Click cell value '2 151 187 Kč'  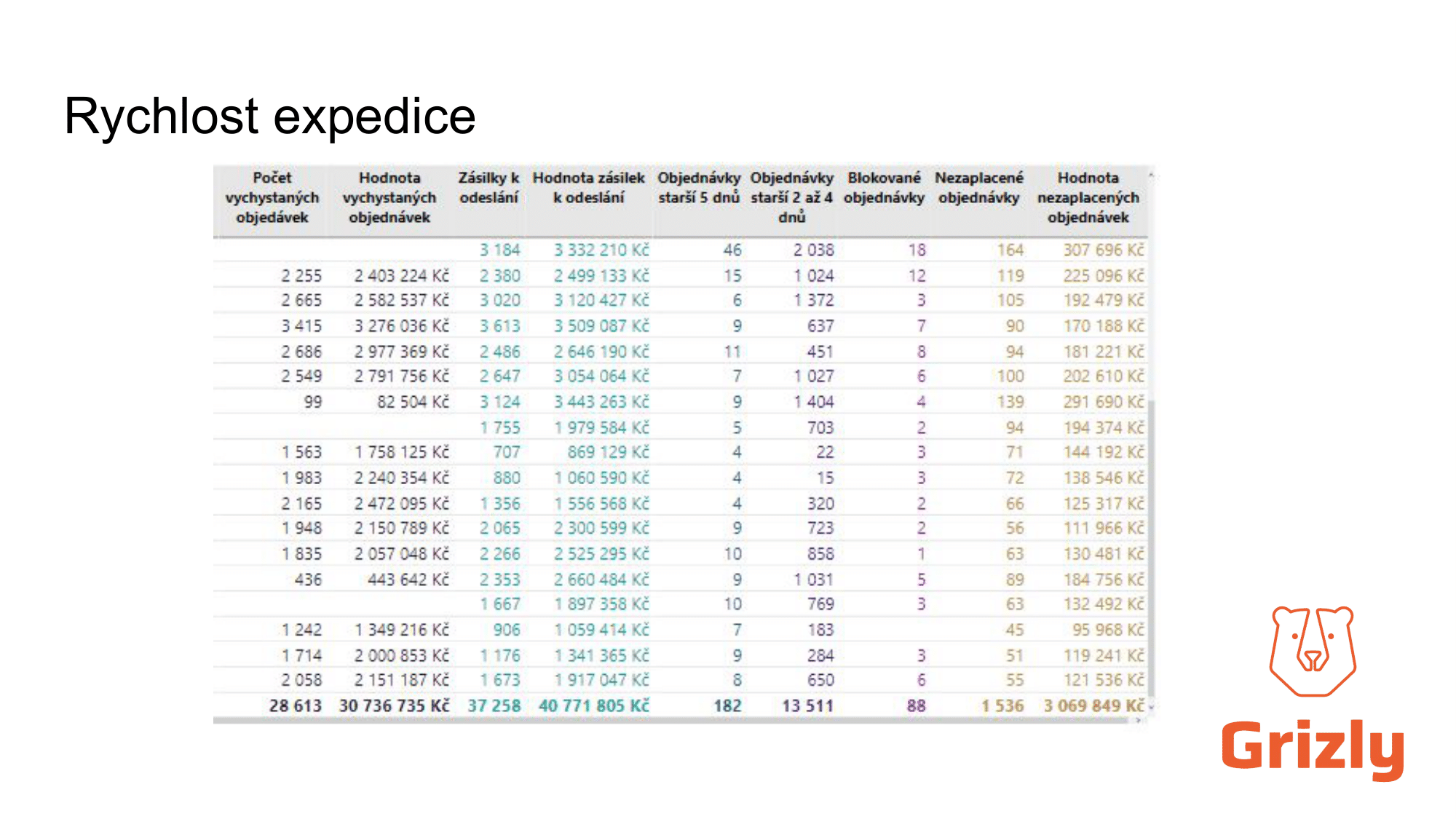(402, 680)
